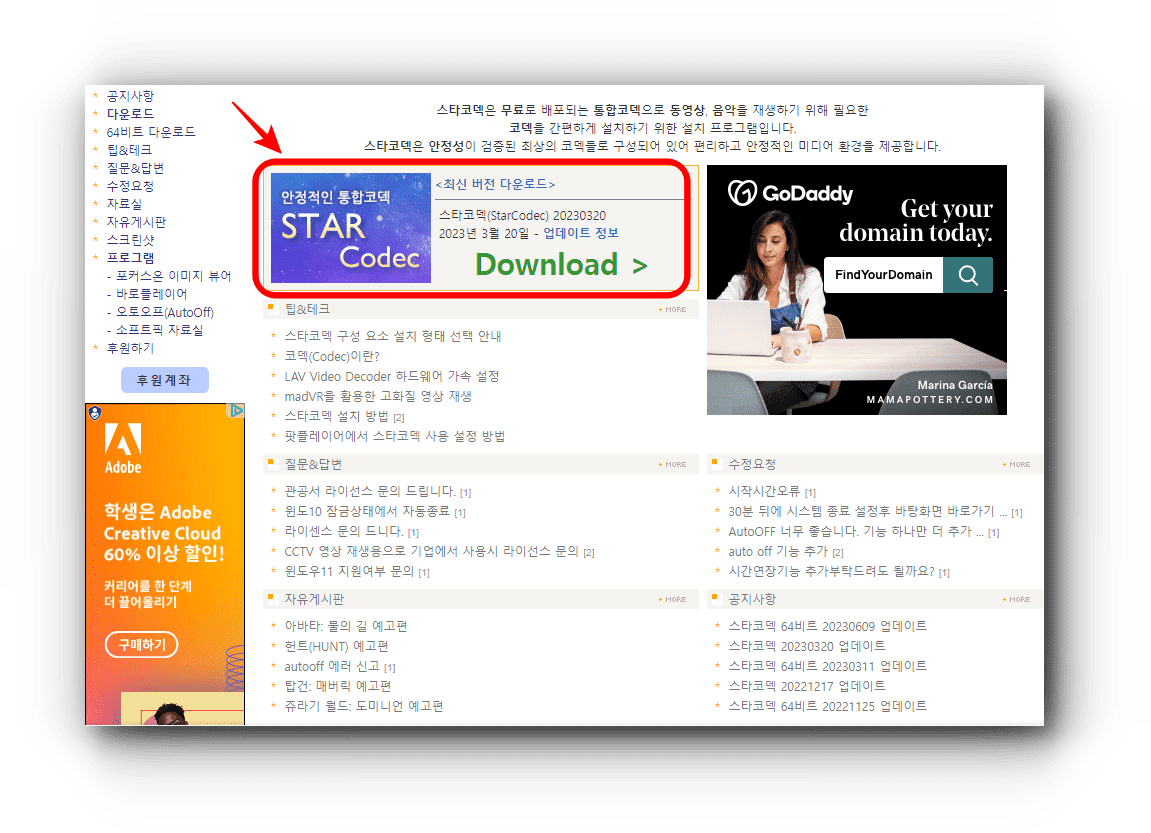Screen dimensions: 1151x833
Task: Click the Adobe logo in the ad
Action: 123,448
